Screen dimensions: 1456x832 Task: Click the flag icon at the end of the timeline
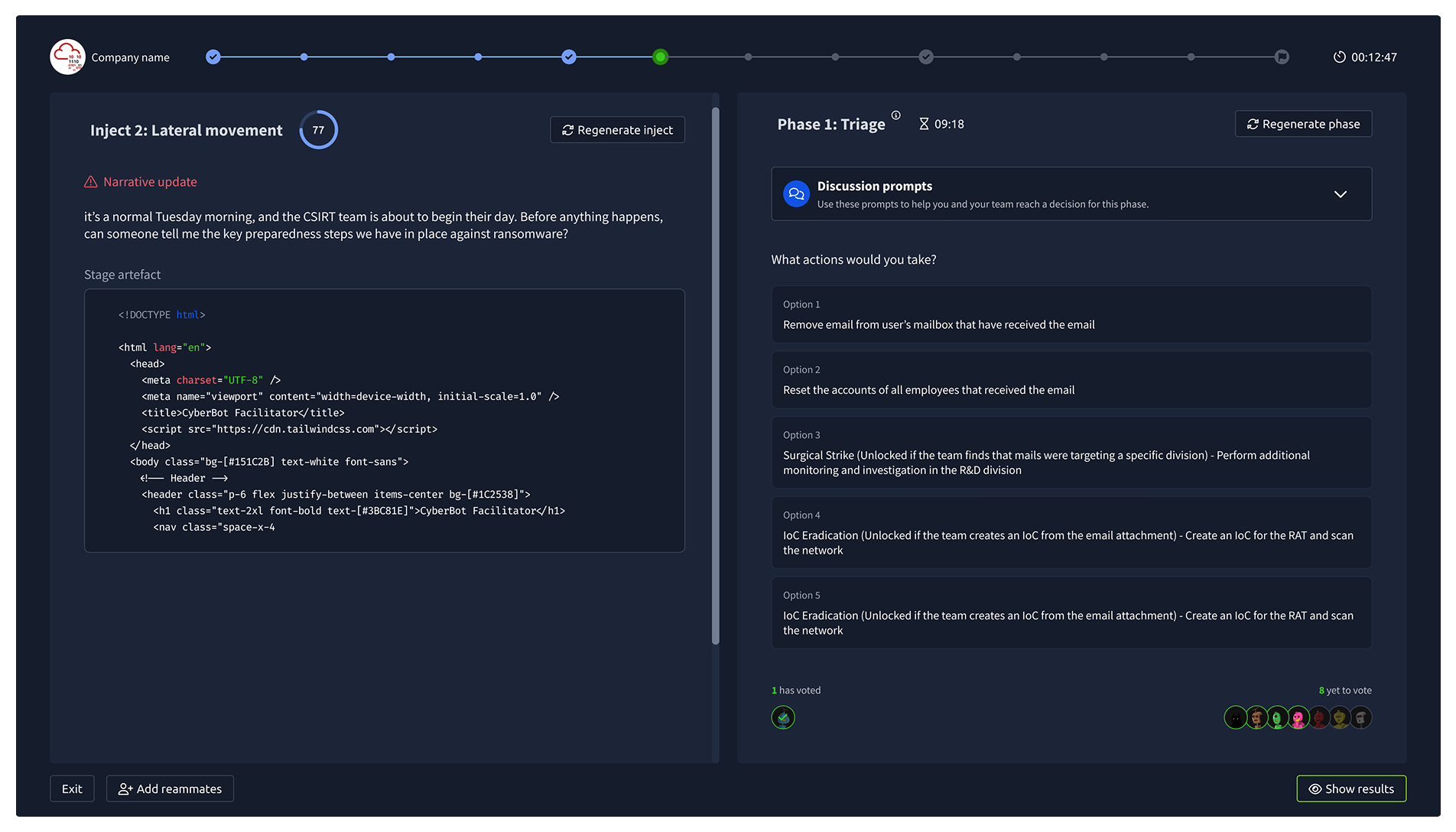point(1282,57)
